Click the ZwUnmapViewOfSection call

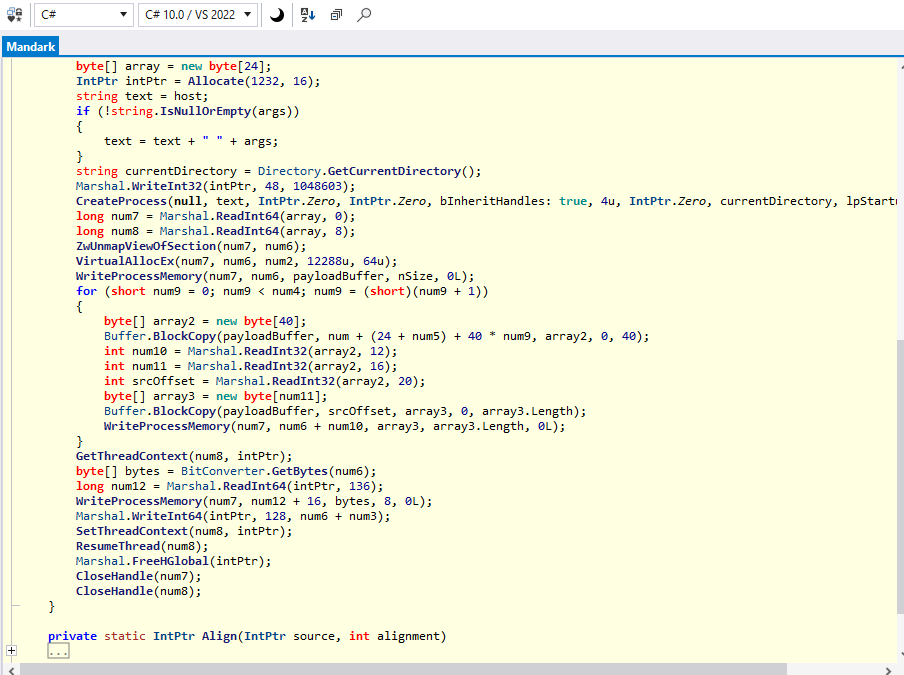click(x=146, y=246)
